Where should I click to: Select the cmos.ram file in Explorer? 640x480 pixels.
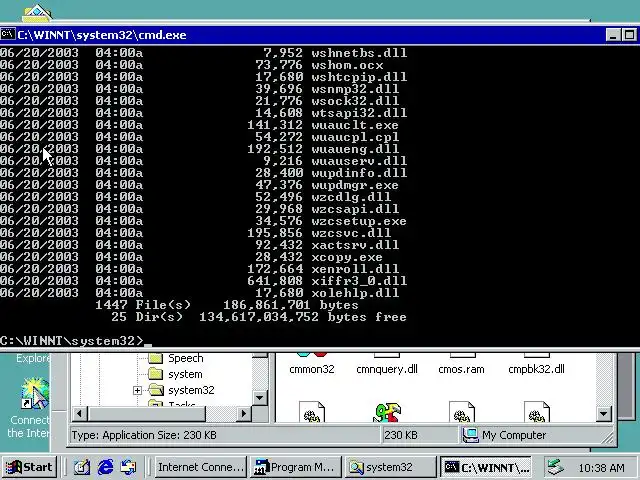click(462, 369)
